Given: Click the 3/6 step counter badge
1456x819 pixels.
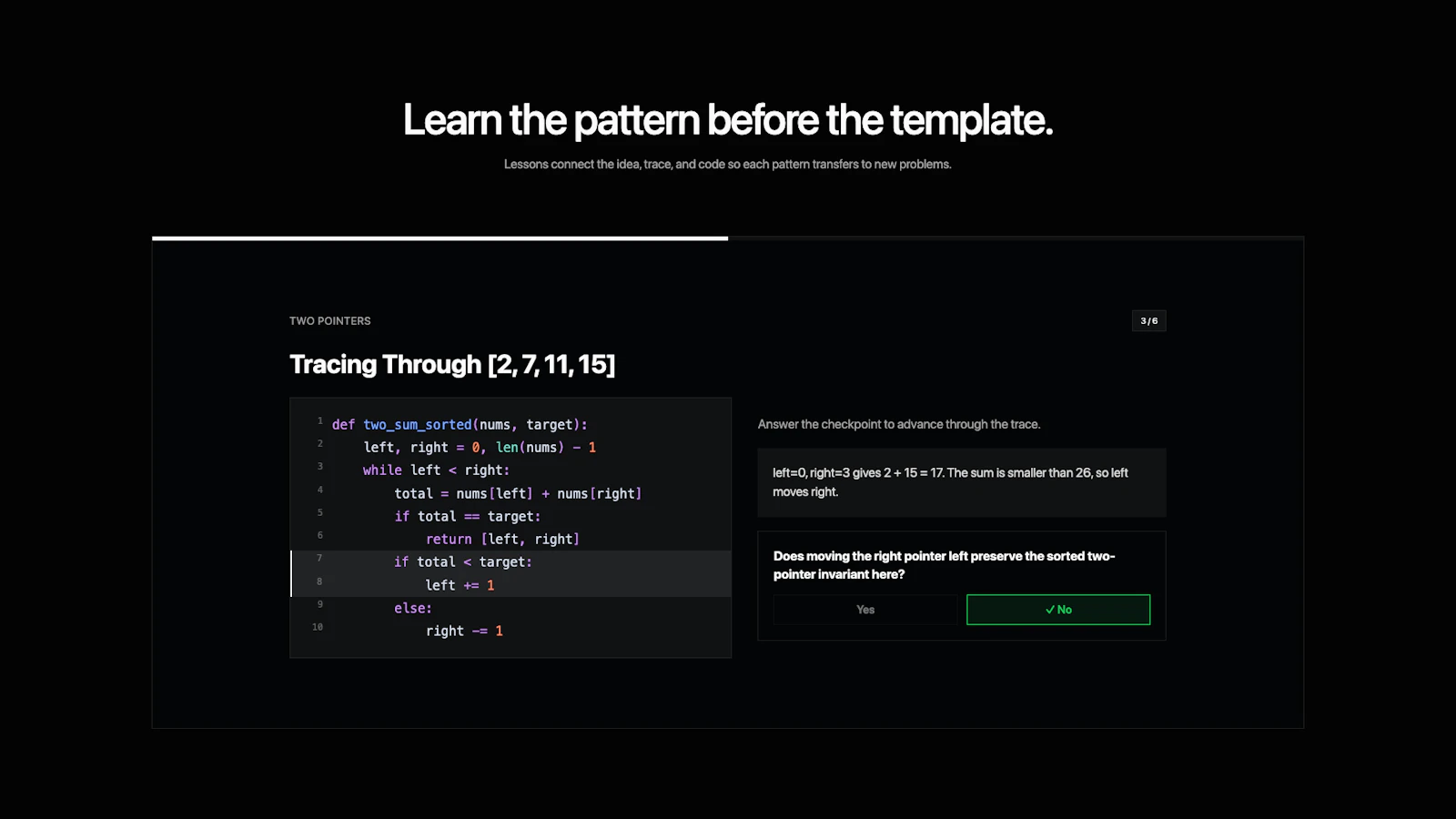Looking at the screenshot, I should click(x=1149, y=320).
